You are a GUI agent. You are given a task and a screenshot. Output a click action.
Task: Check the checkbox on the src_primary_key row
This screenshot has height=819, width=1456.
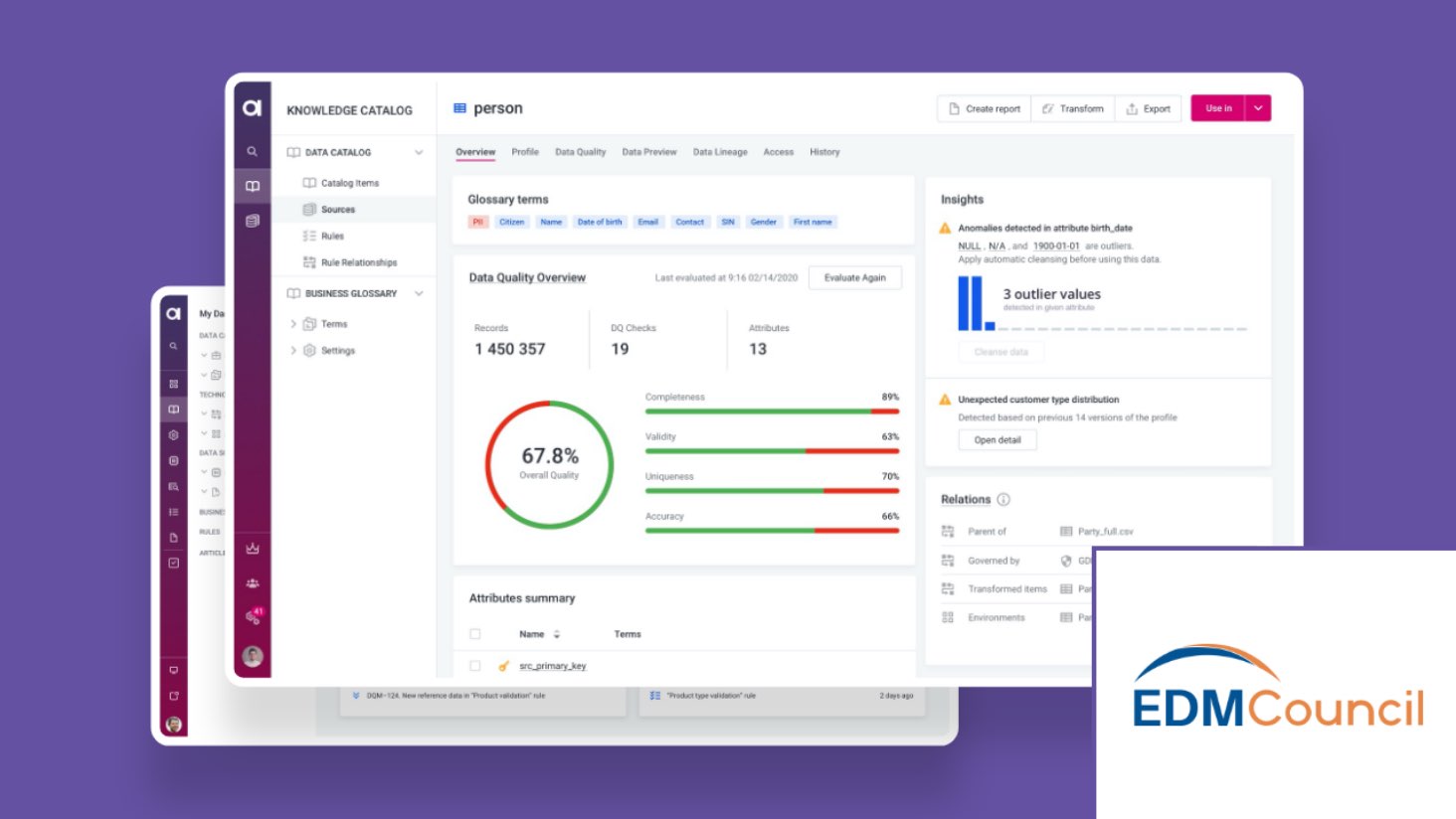pos(474,665)
